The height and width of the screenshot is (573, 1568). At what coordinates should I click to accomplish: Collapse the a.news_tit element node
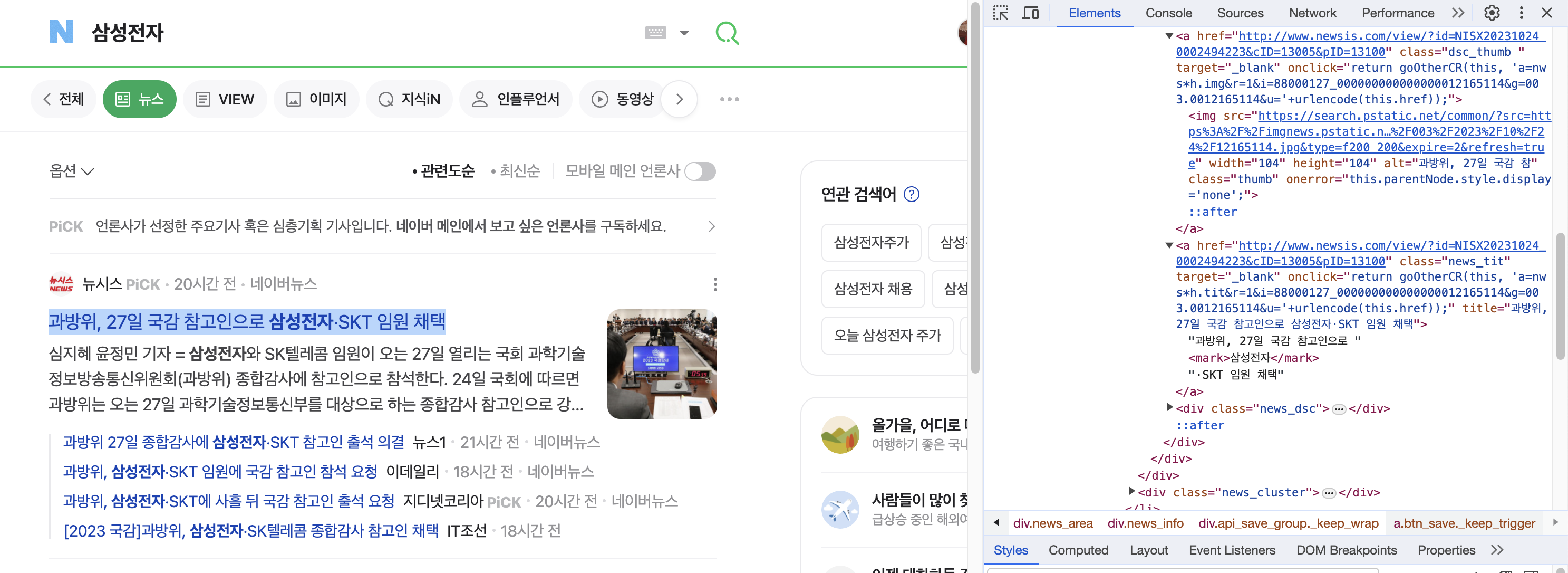click(x=1169, y=245)
